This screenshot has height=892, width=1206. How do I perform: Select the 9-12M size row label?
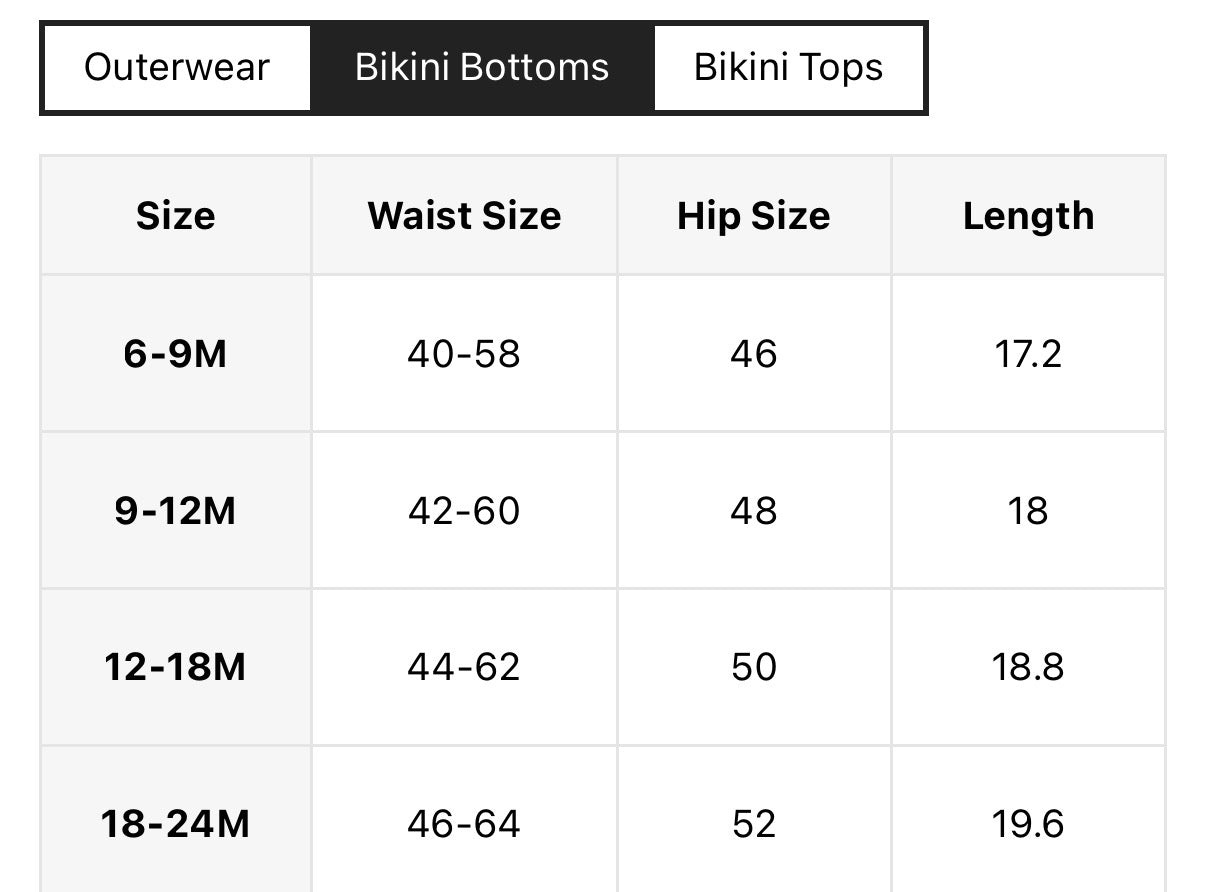176,511
